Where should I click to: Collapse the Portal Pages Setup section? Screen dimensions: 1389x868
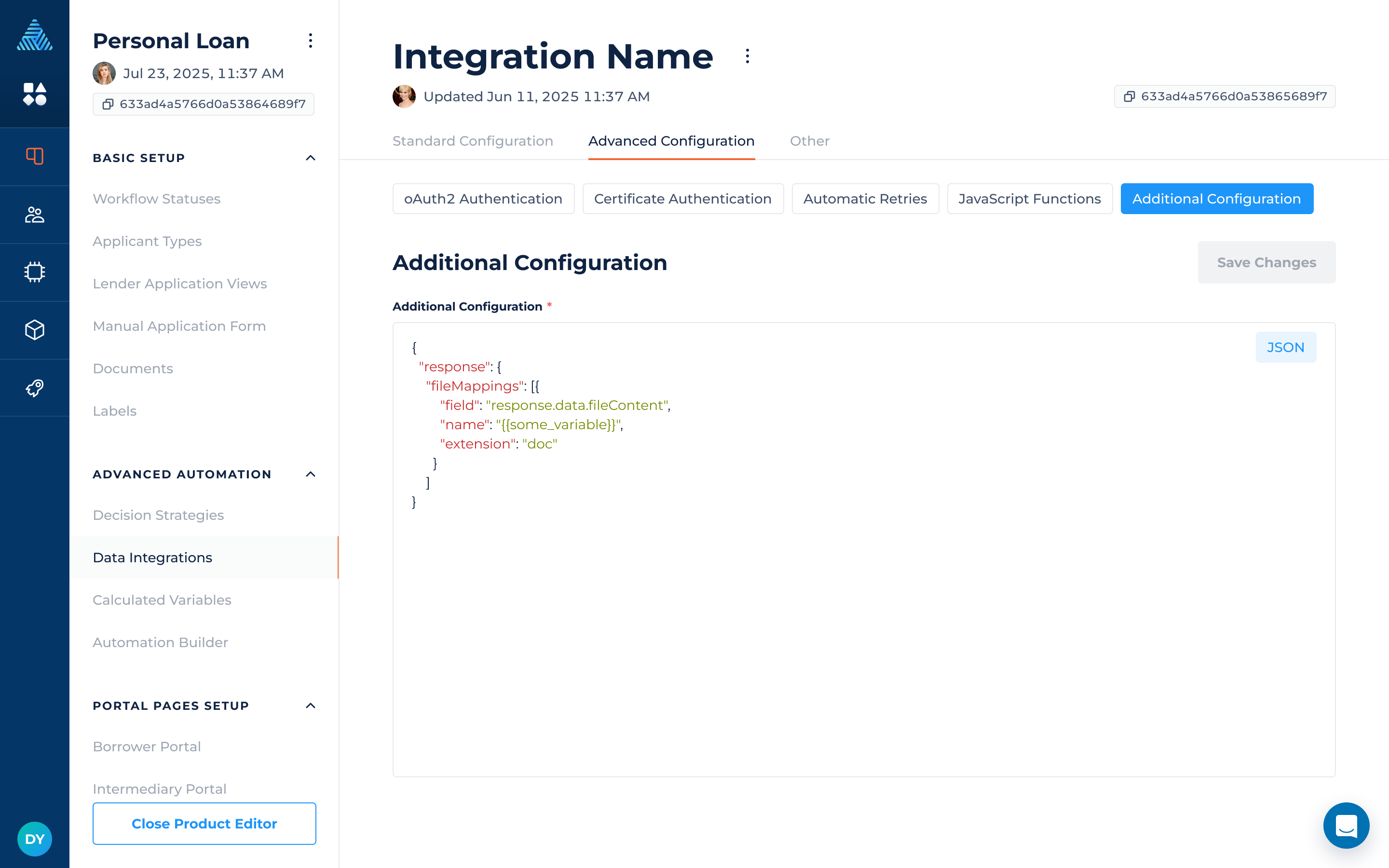[x=311, y=705]
